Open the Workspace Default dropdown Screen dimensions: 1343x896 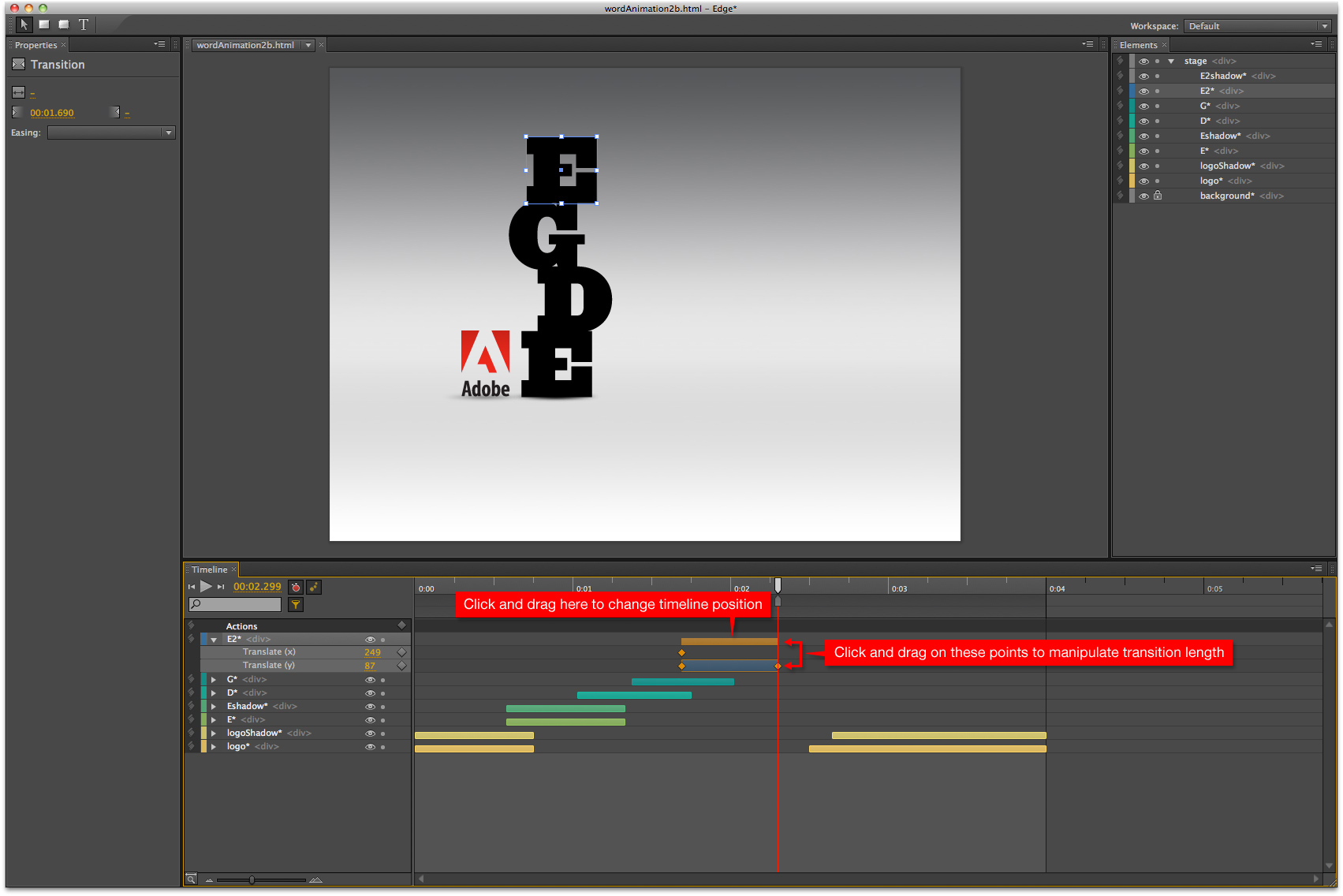point(1258,26)
